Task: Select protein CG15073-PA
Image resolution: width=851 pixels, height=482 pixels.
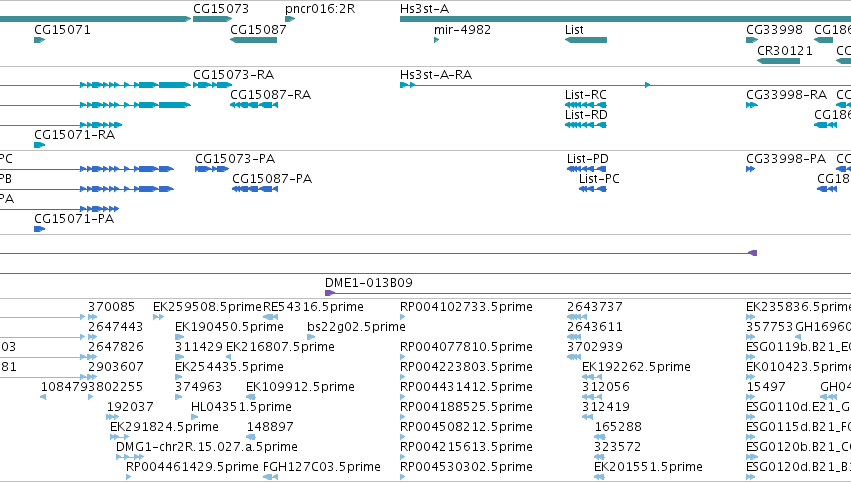Action: point(235,159)
